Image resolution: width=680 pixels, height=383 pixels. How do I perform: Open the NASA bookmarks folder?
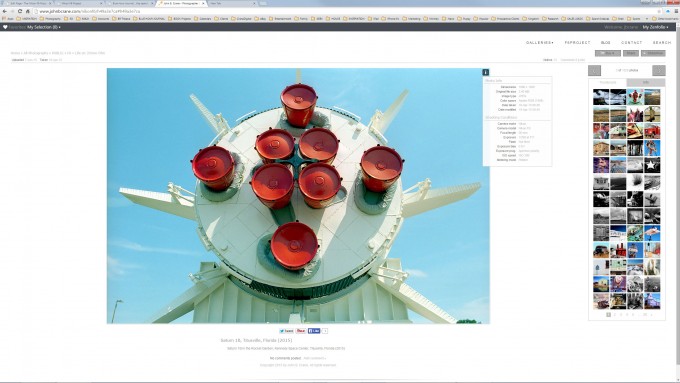(82, 19)
